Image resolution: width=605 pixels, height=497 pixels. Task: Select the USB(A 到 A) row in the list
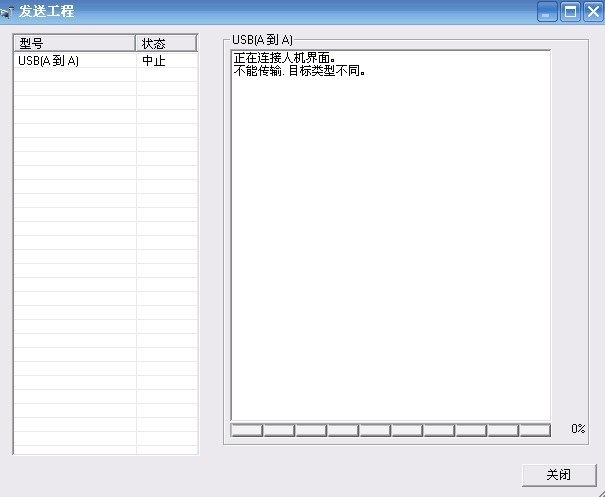coord(49,61)
